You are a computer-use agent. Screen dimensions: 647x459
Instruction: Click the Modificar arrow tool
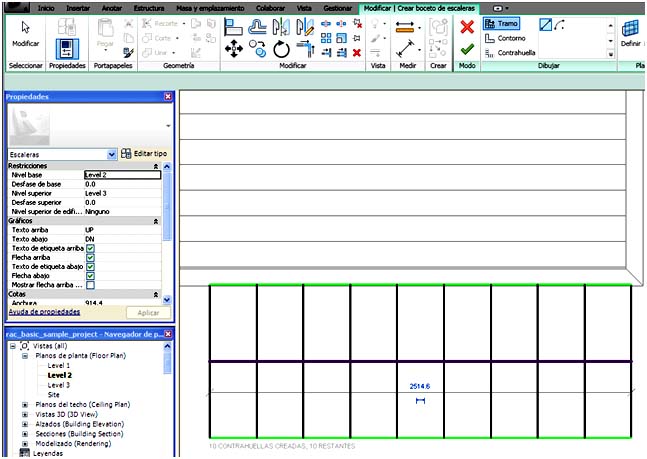[x=25, y=32]
